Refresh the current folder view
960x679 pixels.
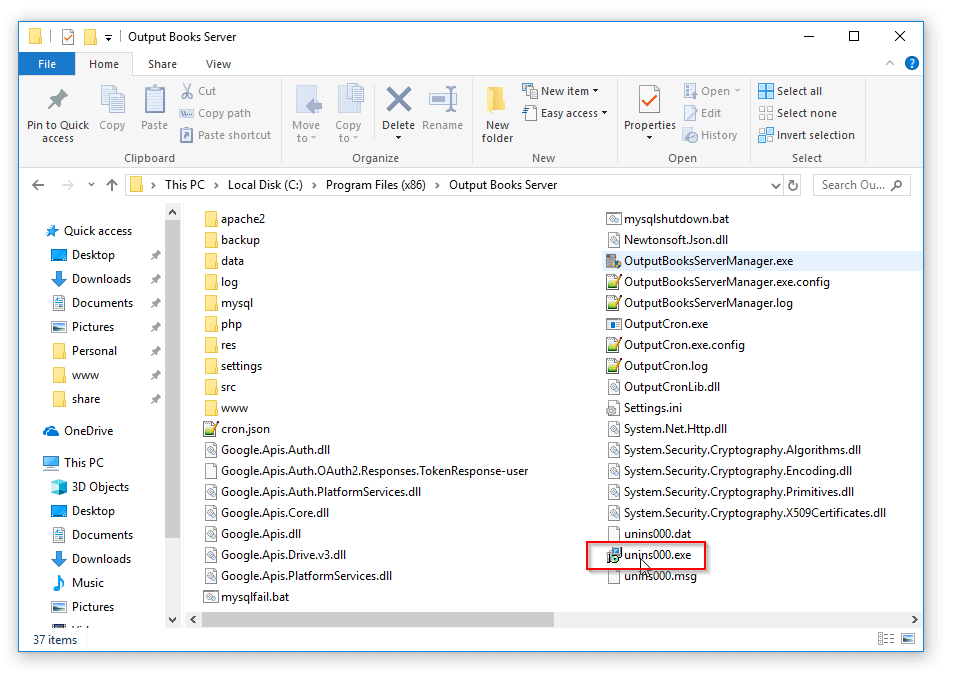pos(793,185)
